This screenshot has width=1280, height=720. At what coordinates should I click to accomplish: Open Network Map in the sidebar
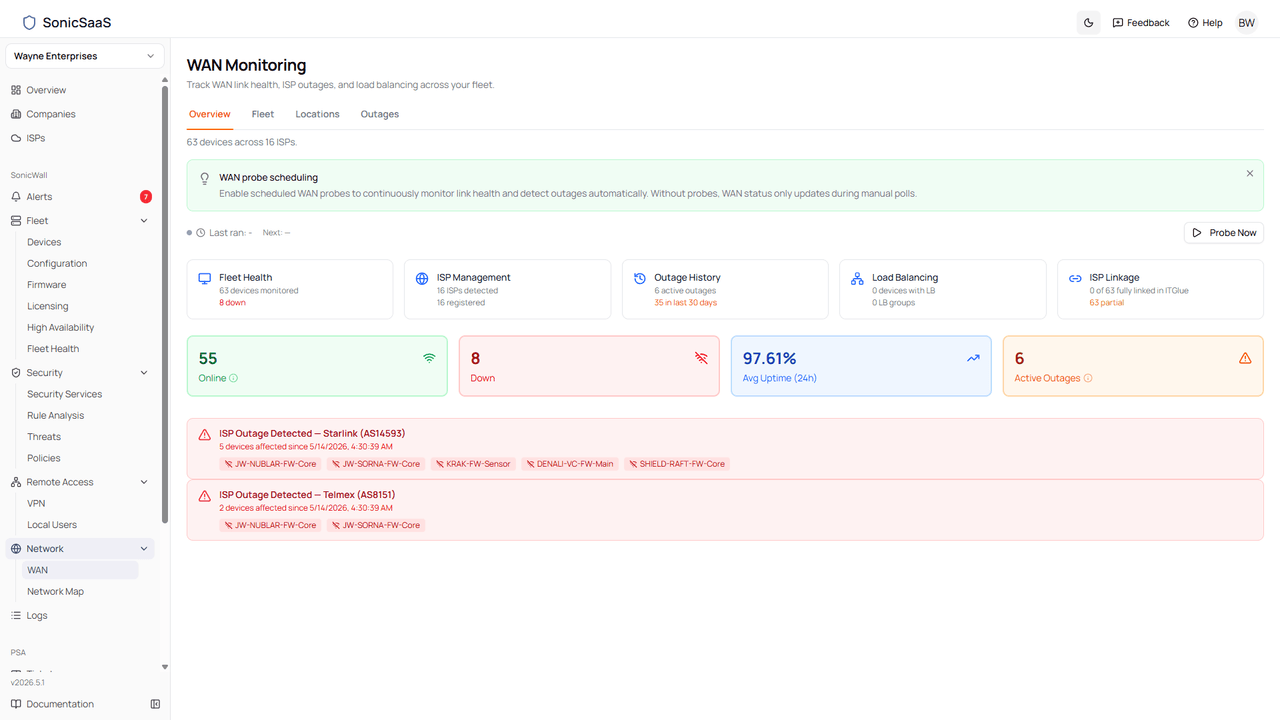click(x=55, y=592)
